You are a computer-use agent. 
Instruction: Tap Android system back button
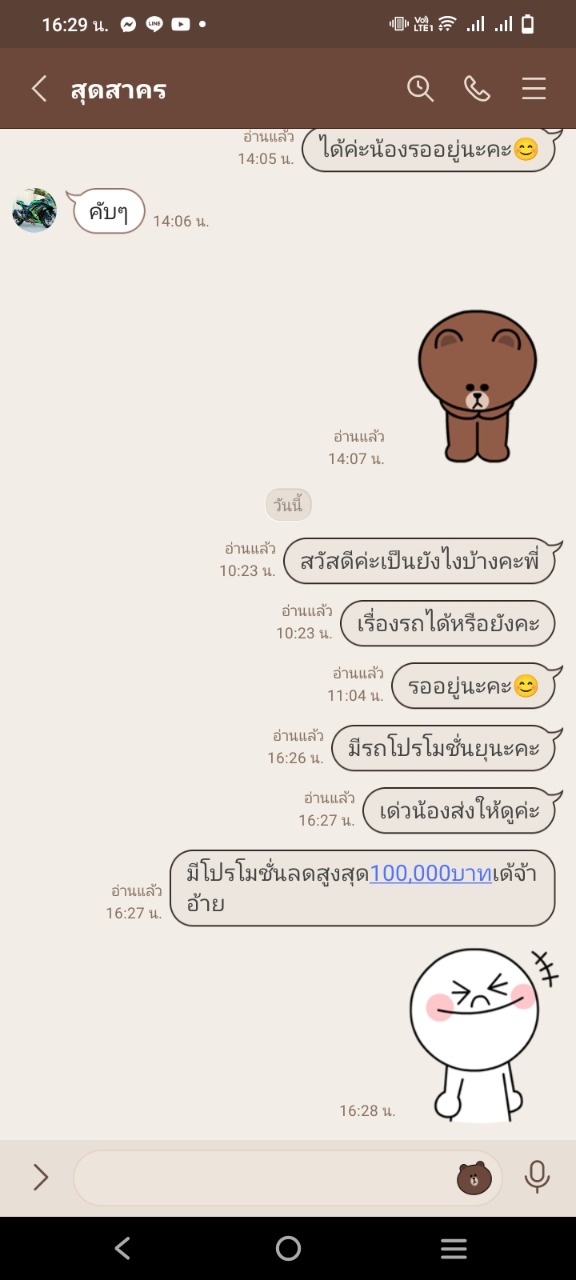coord(122,1248)
